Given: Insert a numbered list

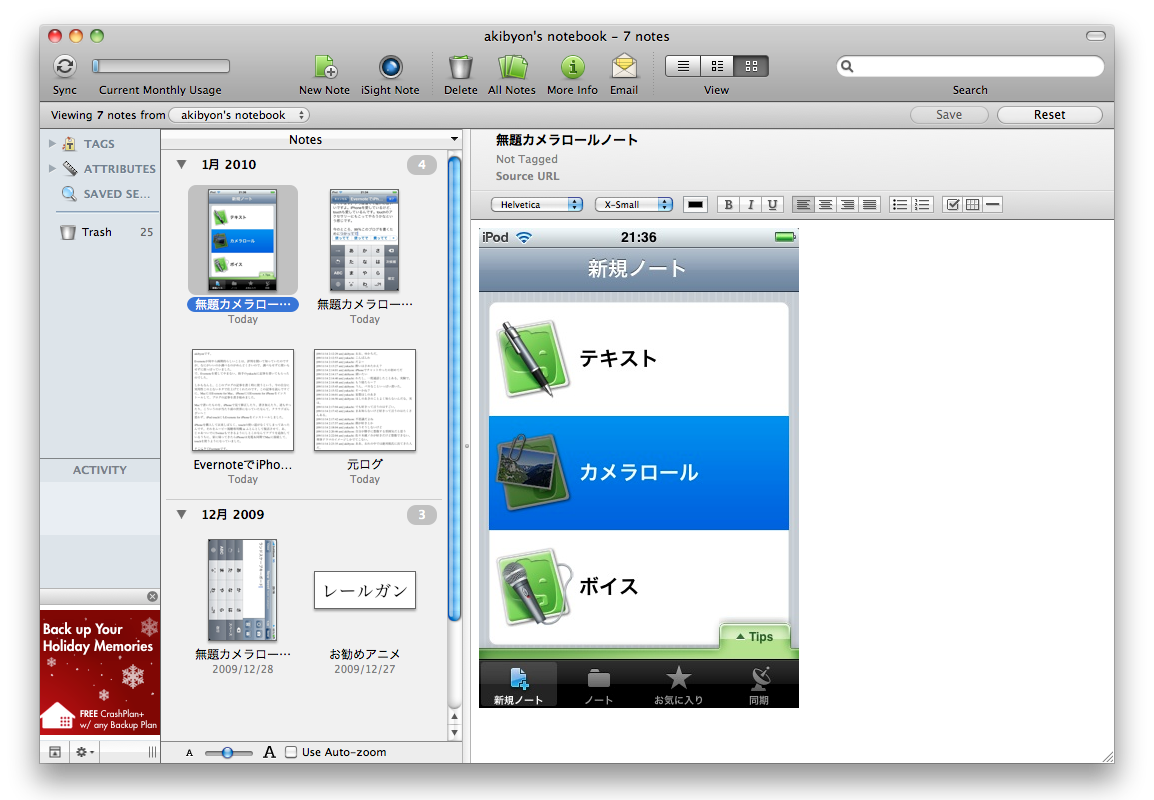Looking at the screenshot, I should (922, 205).
